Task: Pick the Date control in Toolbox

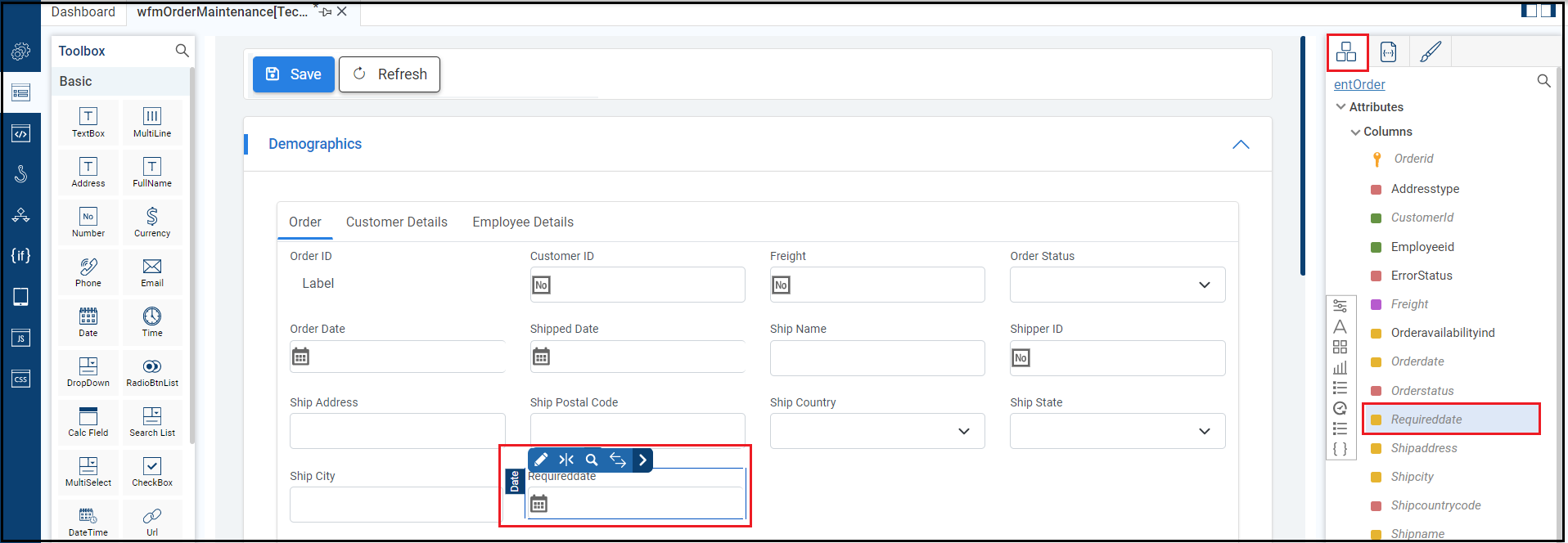Action: 88,321
